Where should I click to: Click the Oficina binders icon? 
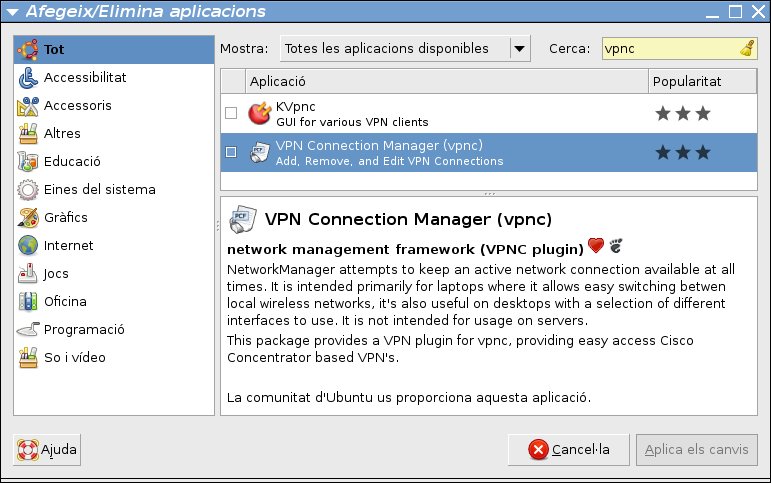pyautogui.click(x=28, y=302)
